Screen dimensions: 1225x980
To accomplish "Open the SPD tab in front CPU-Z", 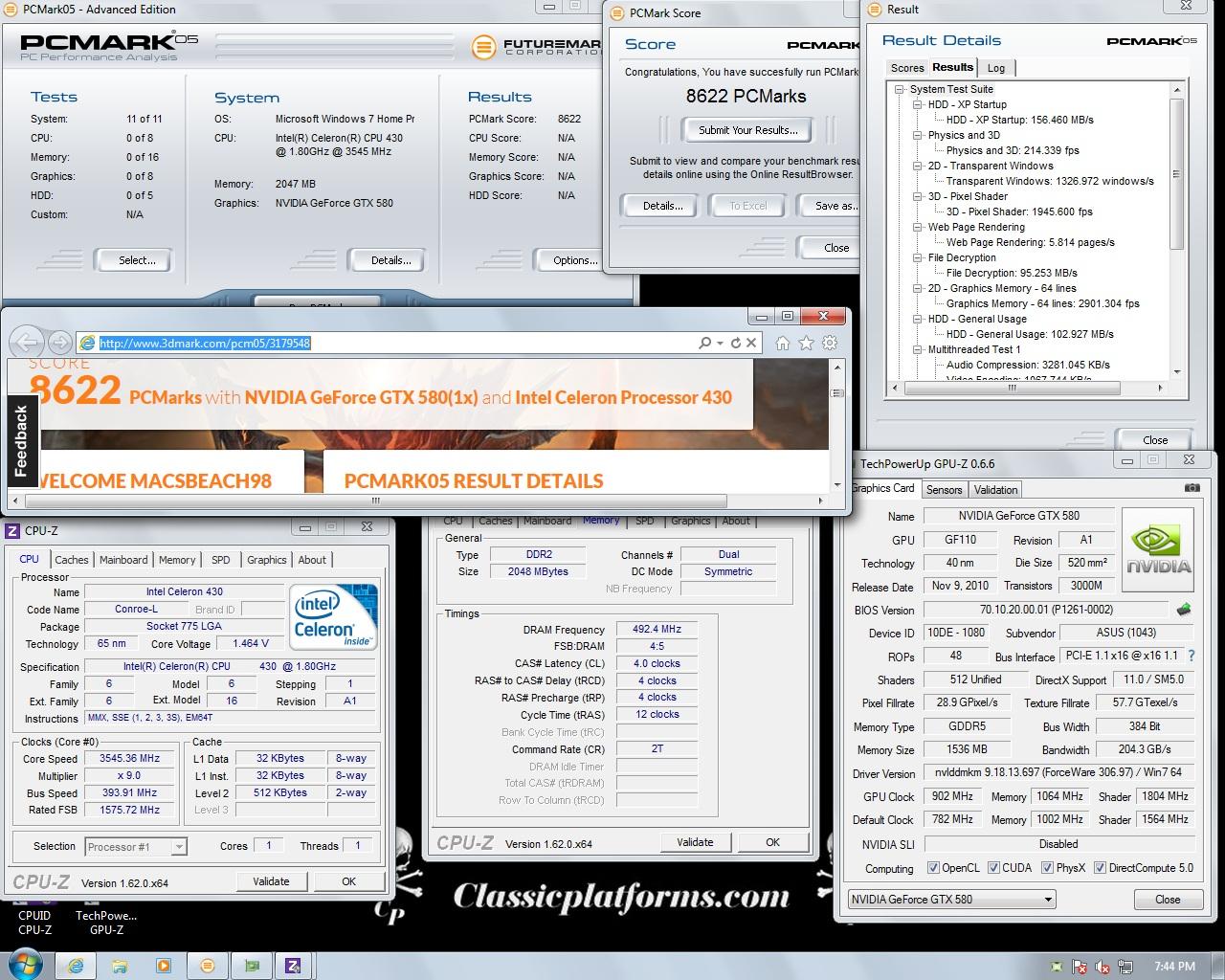I will click(x=221, y=560).
